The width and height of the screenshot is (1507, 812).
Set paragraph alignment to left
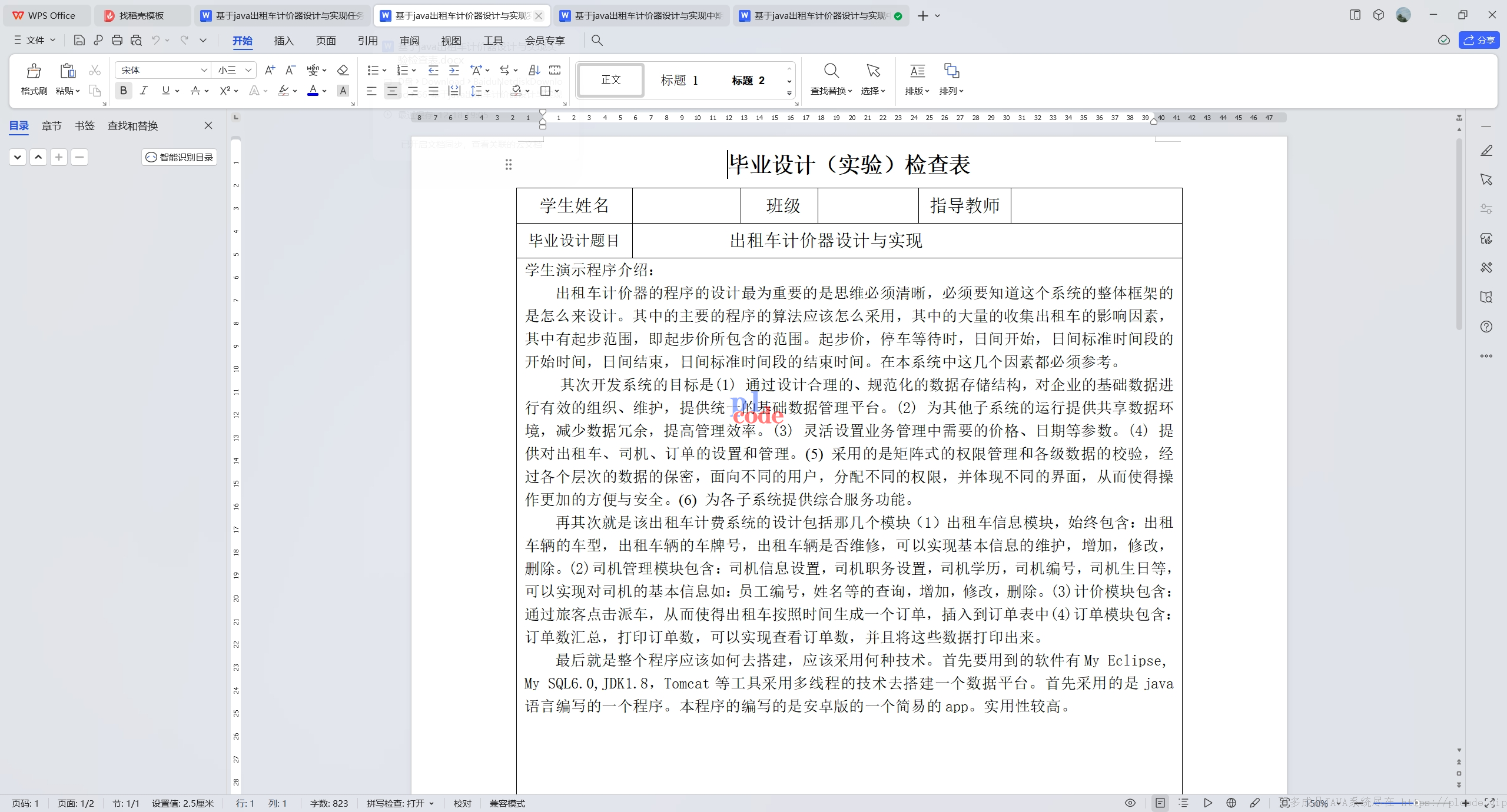coord(371,91)
